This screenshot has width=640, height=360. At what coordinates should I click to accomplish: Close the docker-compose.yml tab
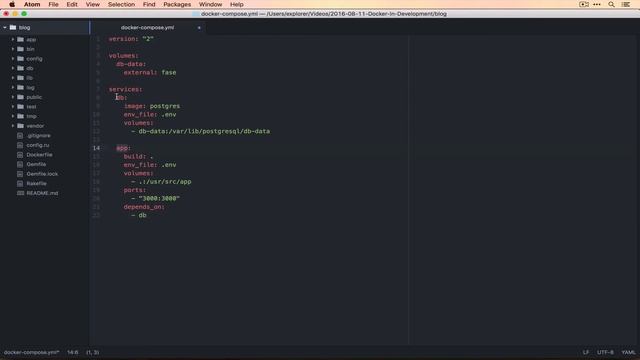[x=199, y=27]
